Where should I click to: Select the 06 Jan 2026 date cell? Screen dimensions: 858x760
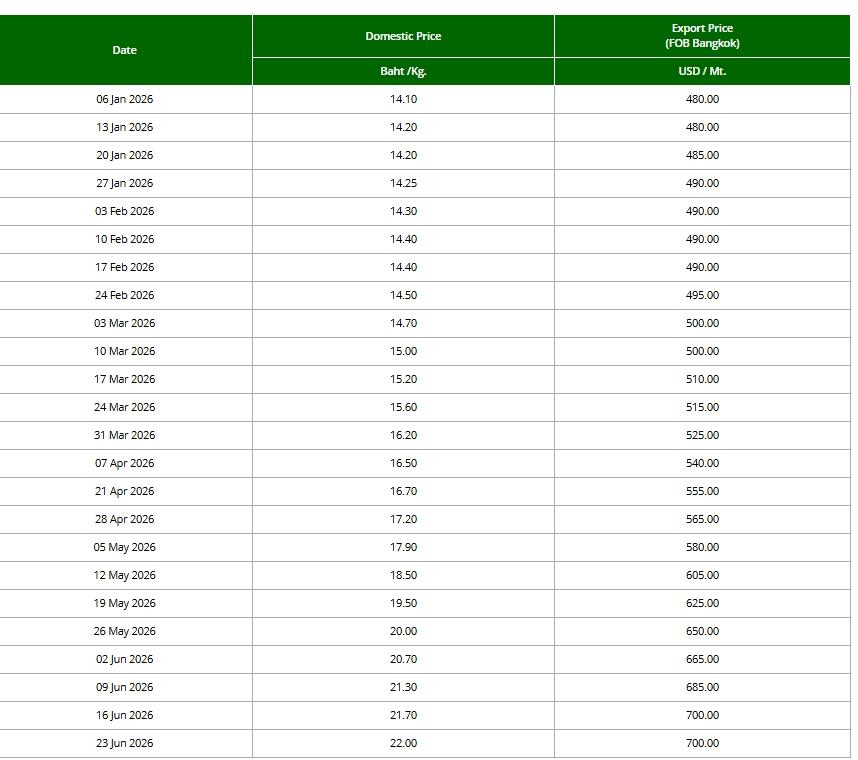(x=124, y=99)
